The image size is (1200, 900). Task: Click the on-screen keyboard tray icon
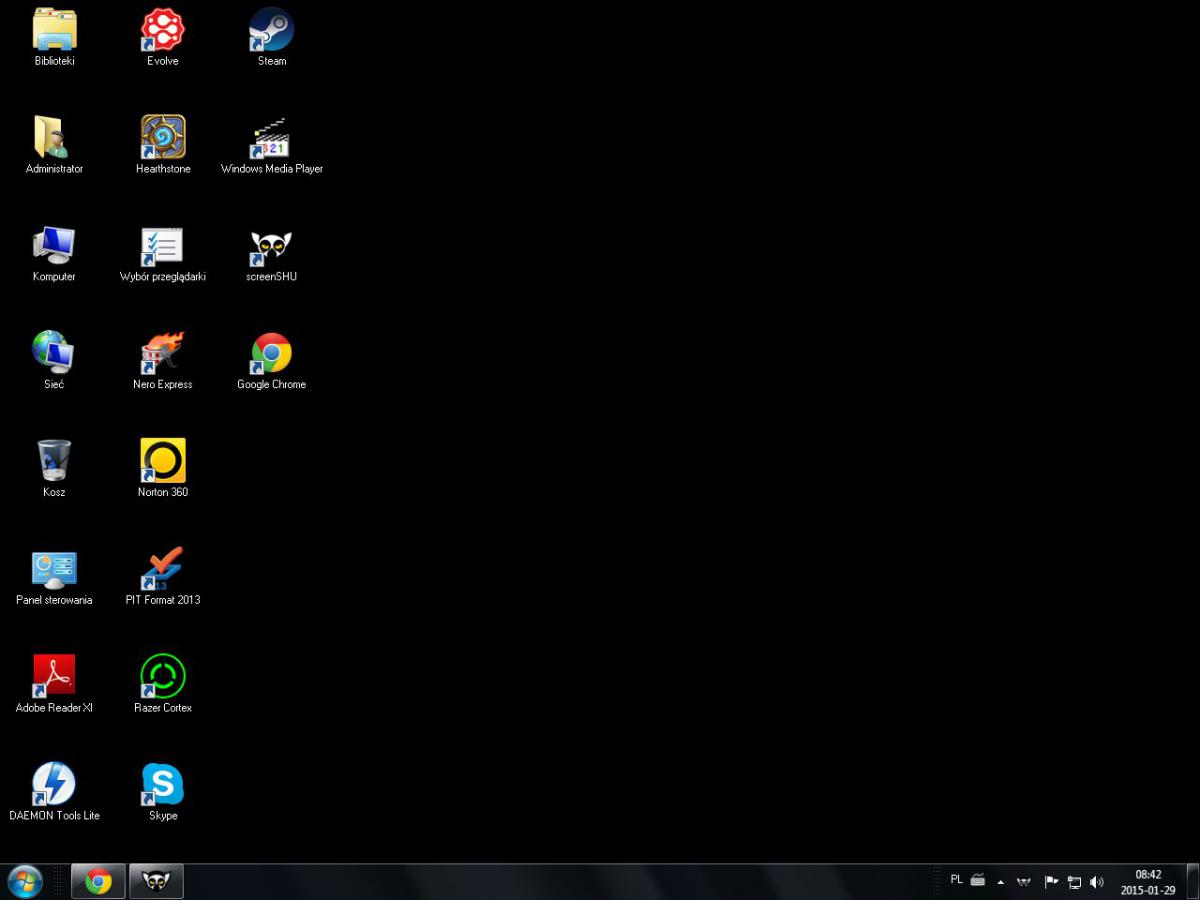[x=978, y=881]
